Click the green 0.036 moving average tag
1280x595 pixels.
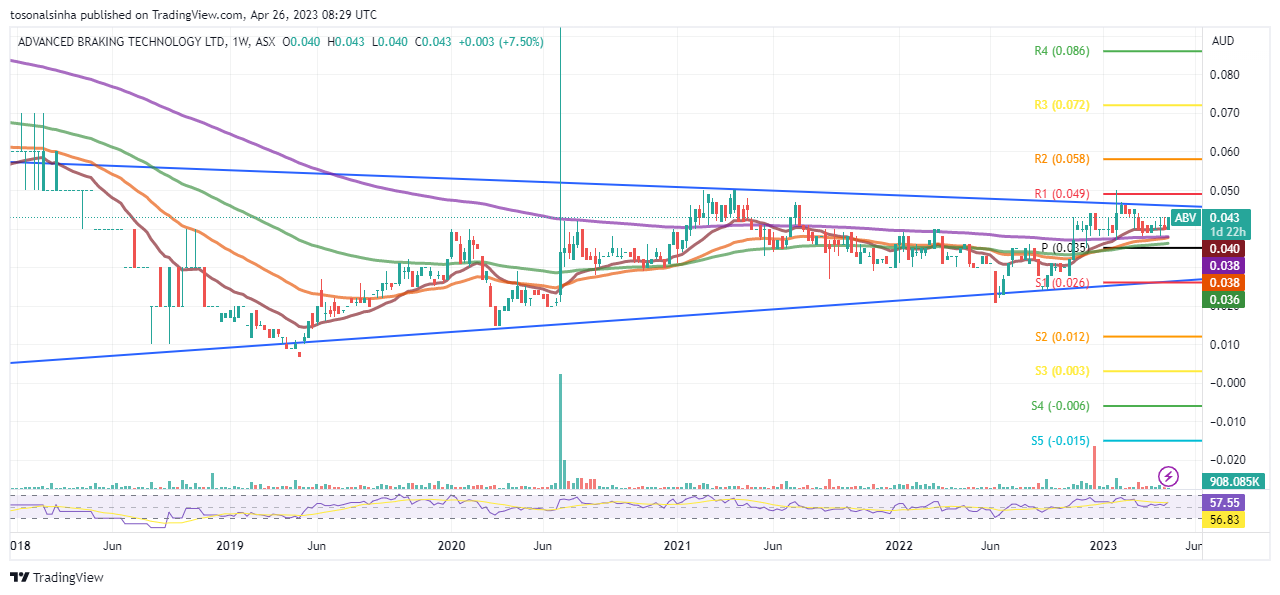click(1224, 300)
